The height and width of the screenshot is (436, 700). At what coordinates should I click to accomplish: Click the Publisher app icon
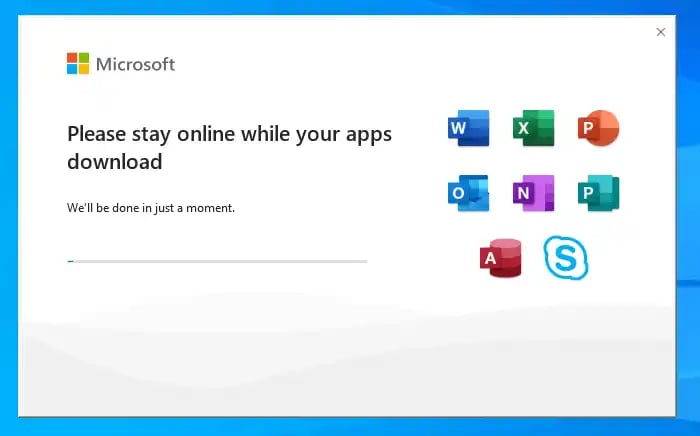(598, 193)
